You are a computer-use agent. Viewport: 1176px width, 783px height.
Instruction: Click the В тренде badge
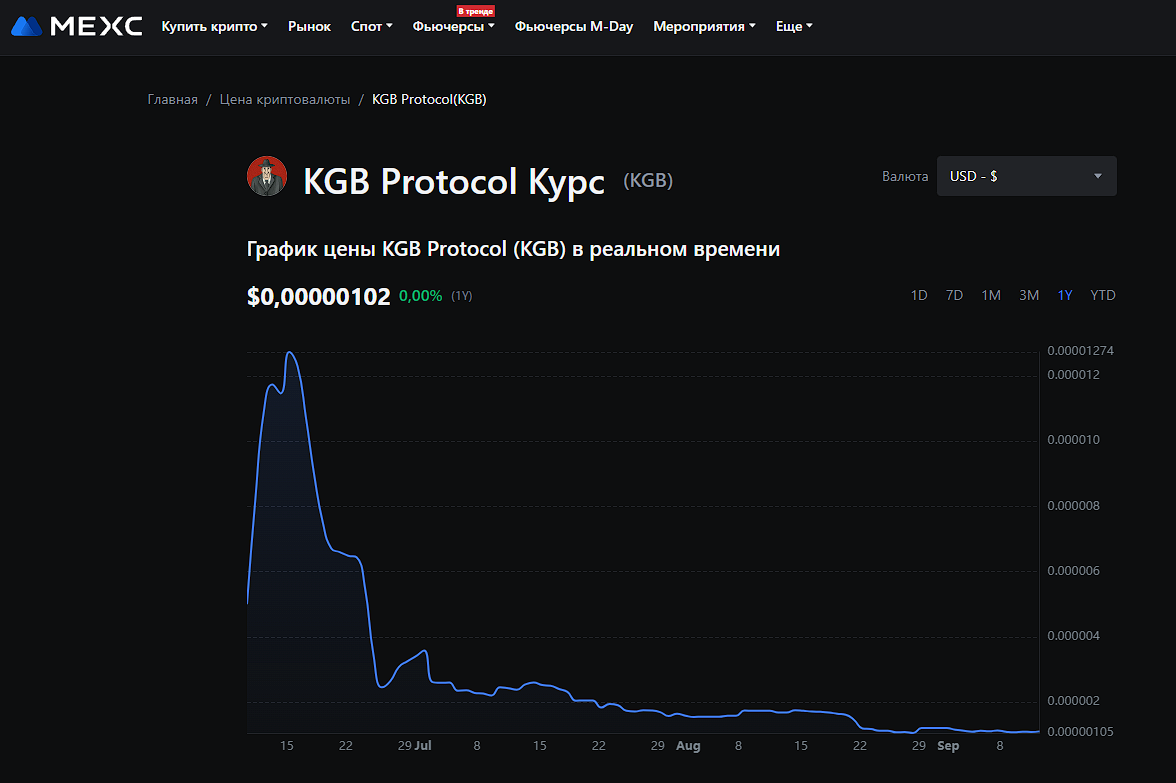tap(476, 11)
